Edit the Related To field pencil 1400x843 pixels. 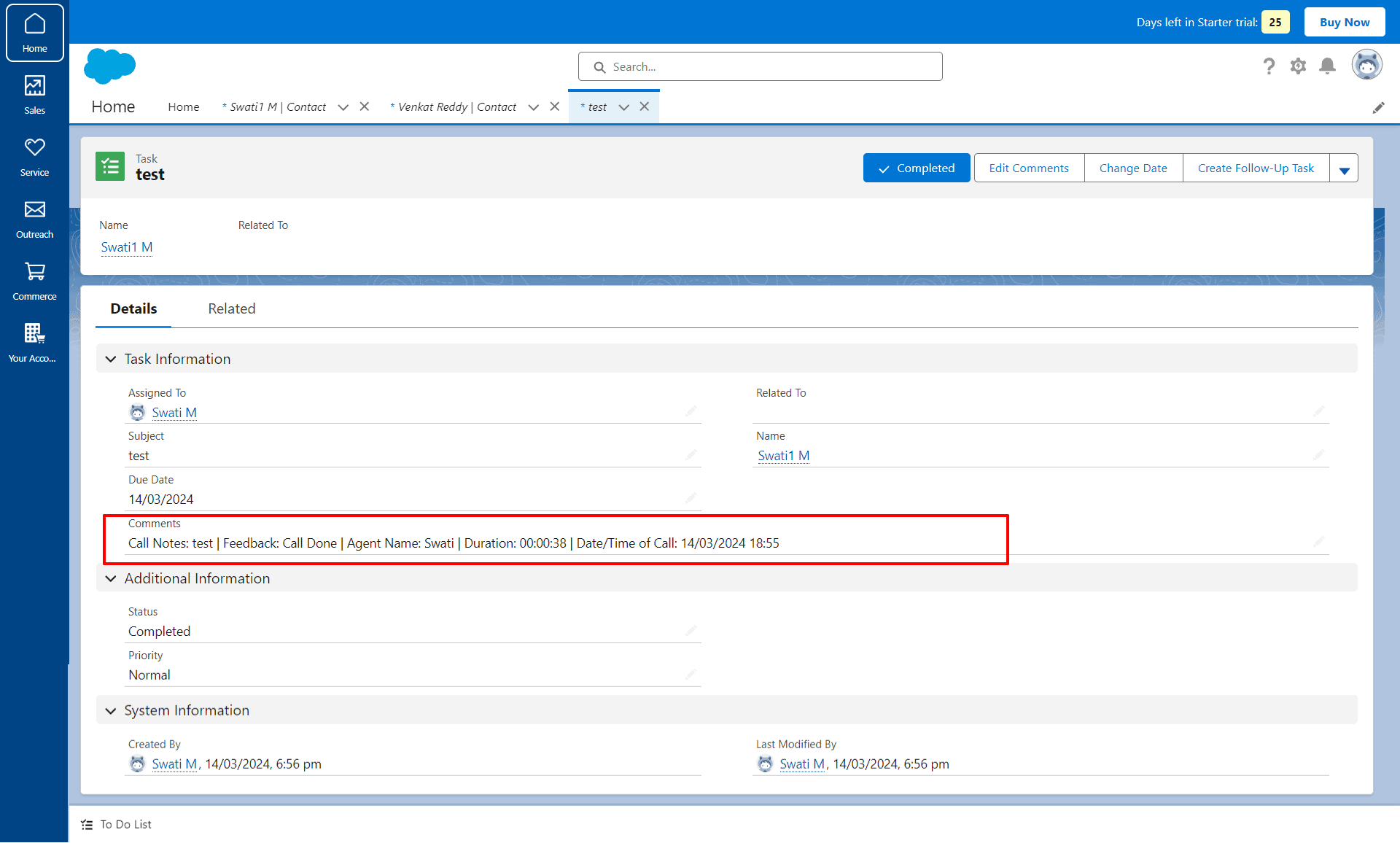[x=1318, y=411]
